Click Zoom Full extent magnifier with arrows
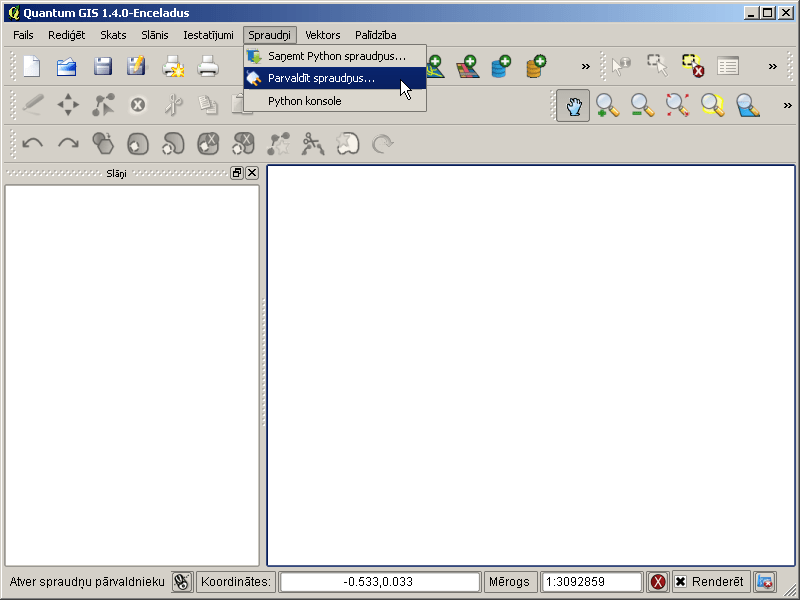The image size is (800, 600). 678,106
